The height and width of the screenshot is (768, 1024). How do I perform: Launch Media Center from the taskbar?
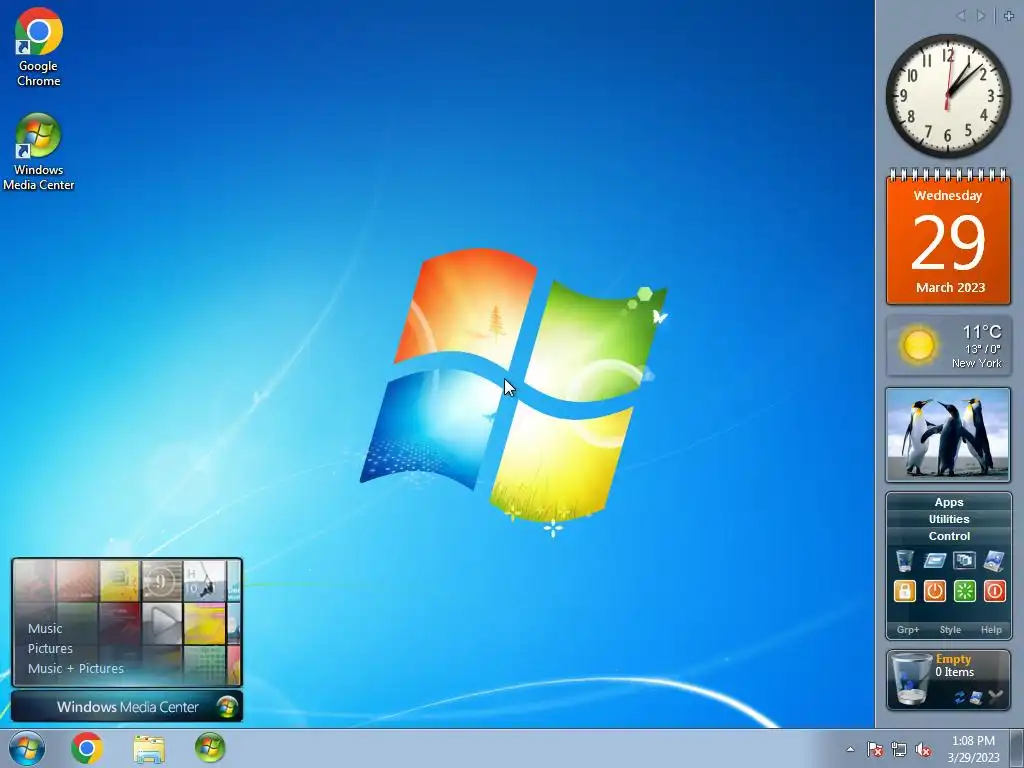point(210,748)
